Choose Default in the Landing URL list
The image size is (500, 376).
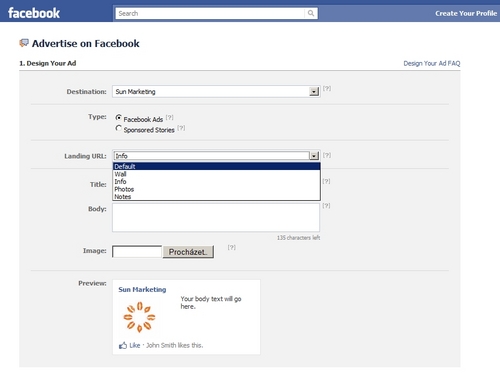click(x=216, y=166)
